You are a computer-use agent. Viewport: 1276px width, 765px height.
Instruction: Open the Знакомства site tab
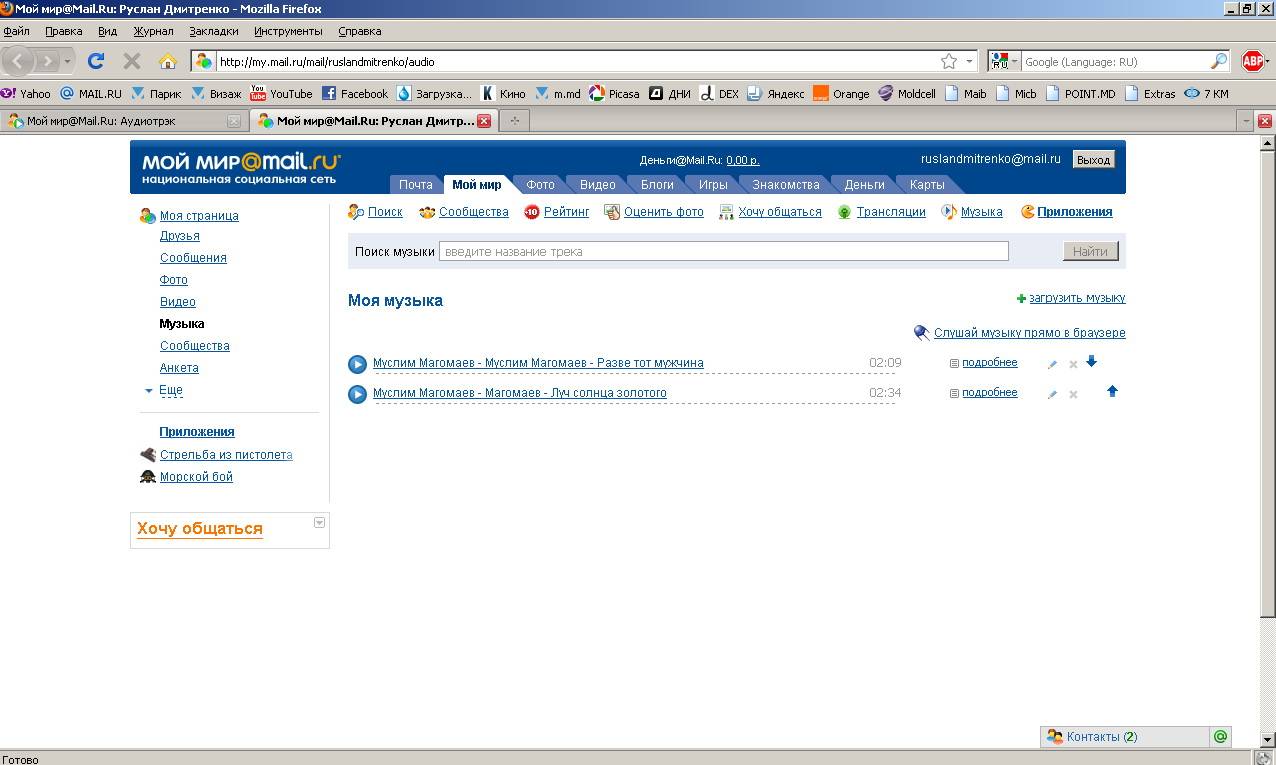(x=786, y=185)
